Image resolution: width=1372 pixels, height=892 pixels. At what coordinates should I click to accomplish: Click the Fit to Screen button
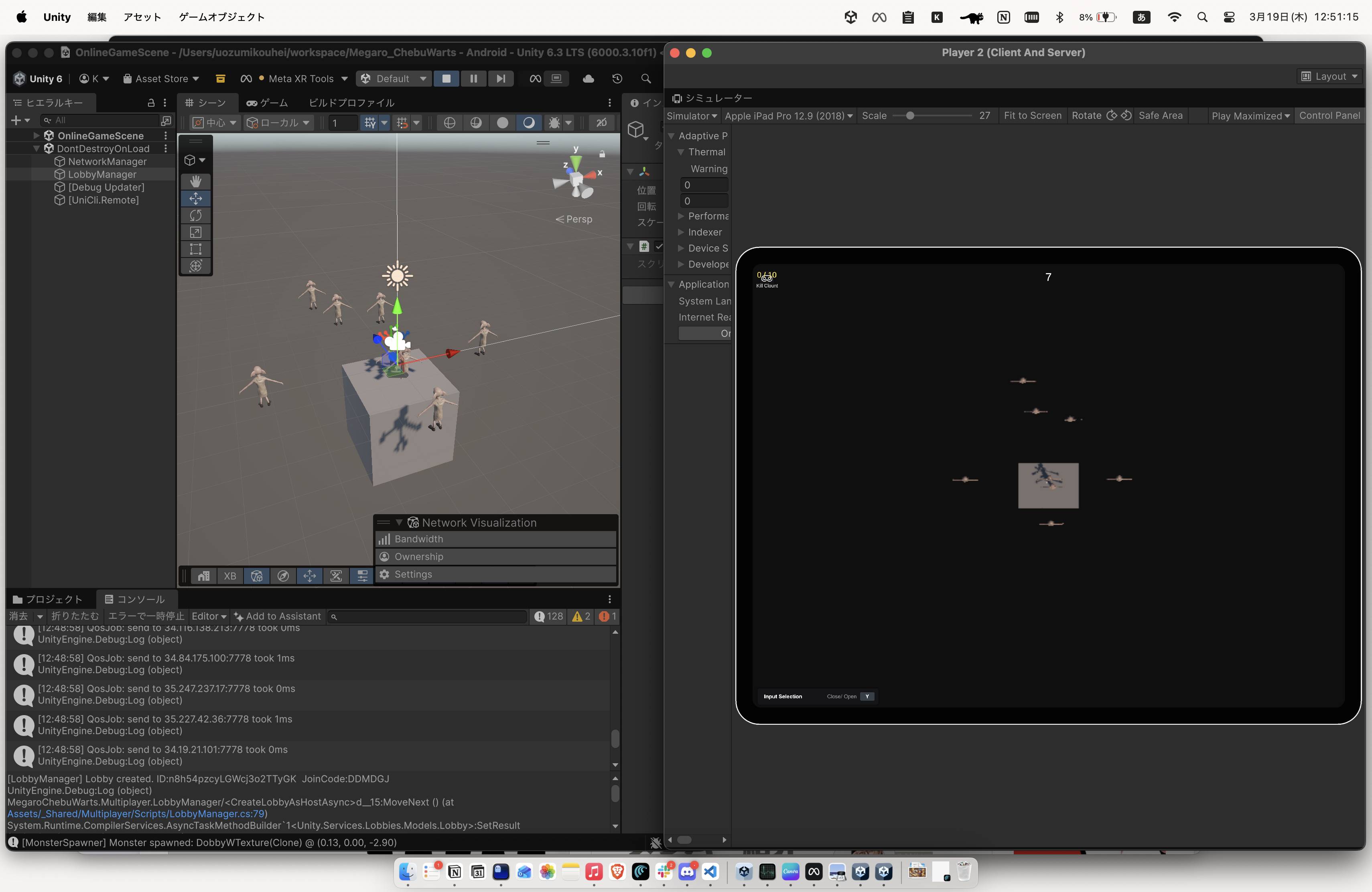click(1032, 116)
